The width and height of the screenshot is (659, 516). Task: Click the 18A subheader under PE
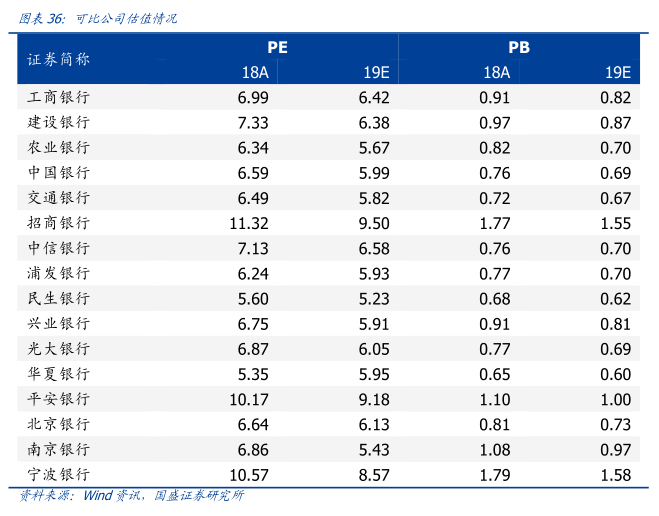pyautogui.click(x=254, y=73)
